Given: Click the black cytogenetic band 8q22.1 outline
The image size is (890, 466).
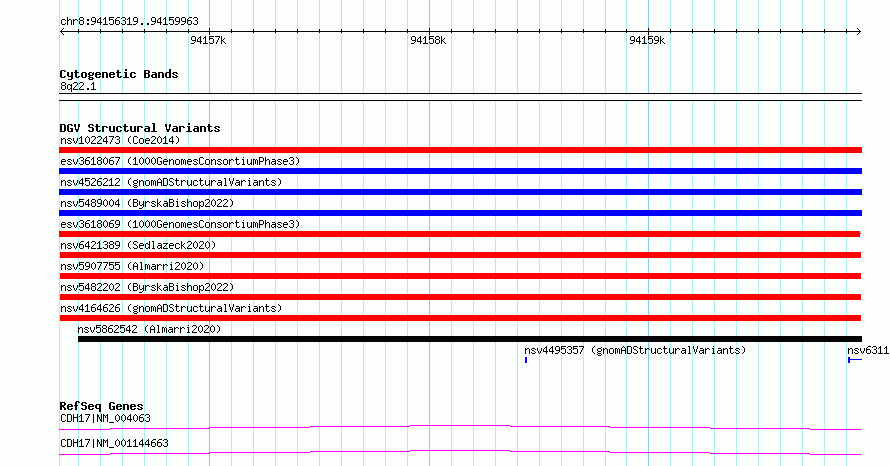Looking at the screenshot, I should 460,97.
